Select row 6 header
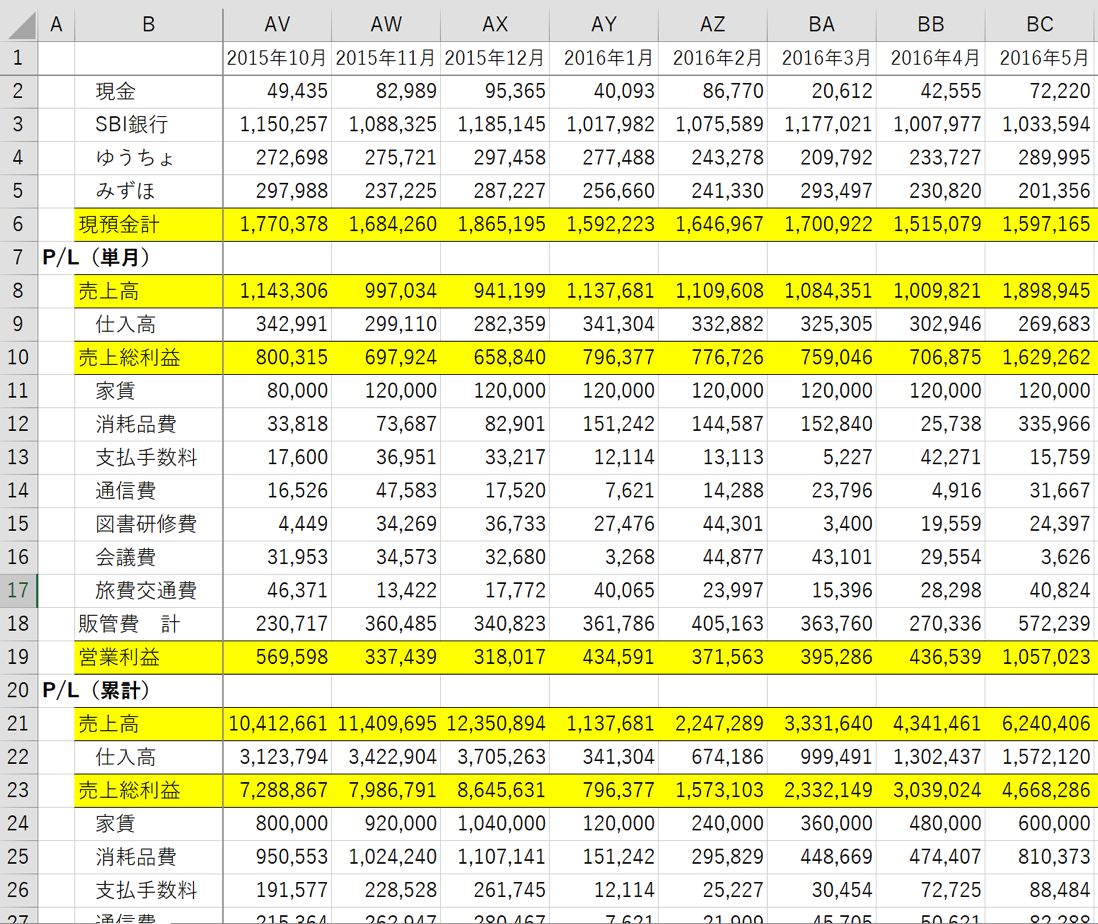 19,224
